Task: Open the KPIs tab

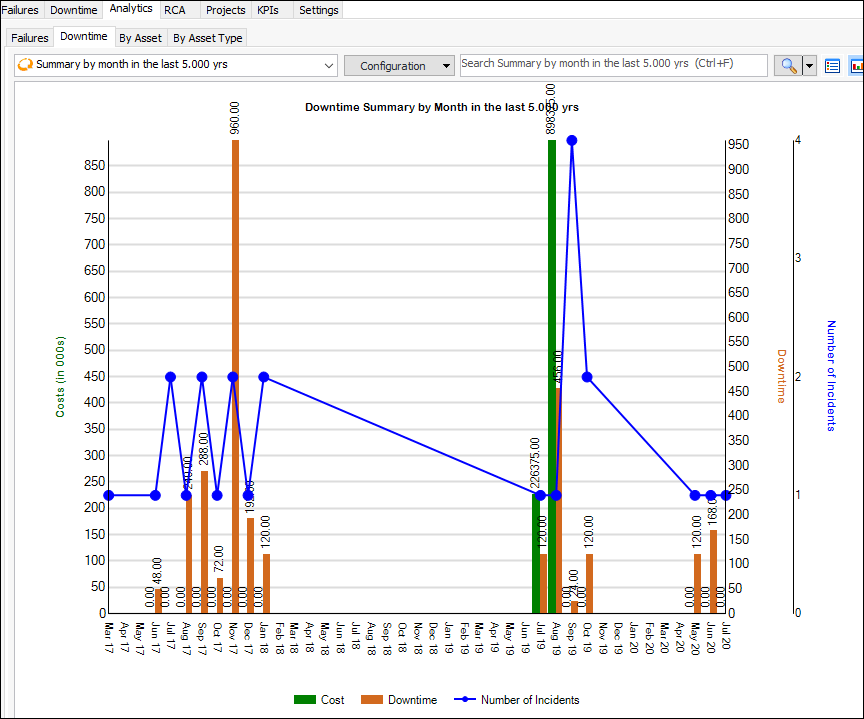Action: pyautogui.click(x=269, y=10)
